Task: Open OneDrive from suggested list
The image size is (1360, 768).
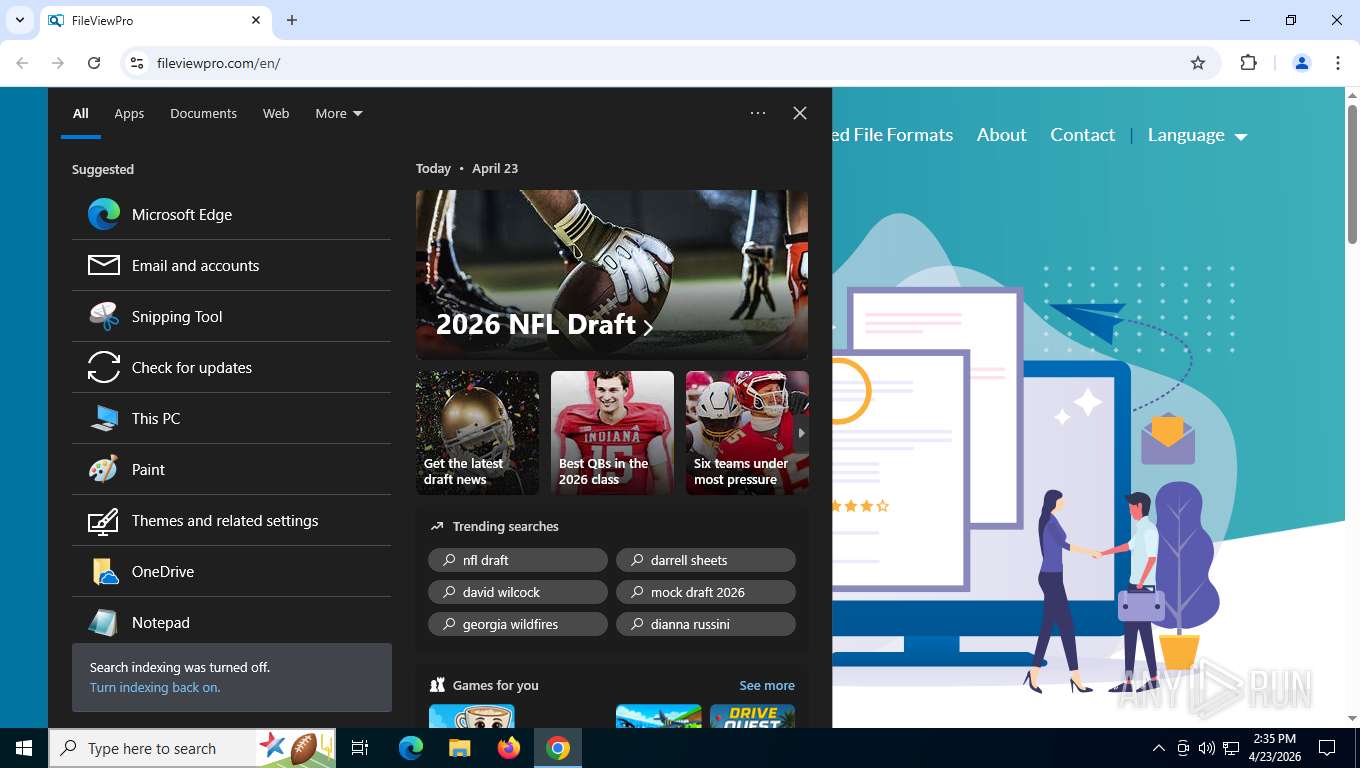Action: coord(231,571)
